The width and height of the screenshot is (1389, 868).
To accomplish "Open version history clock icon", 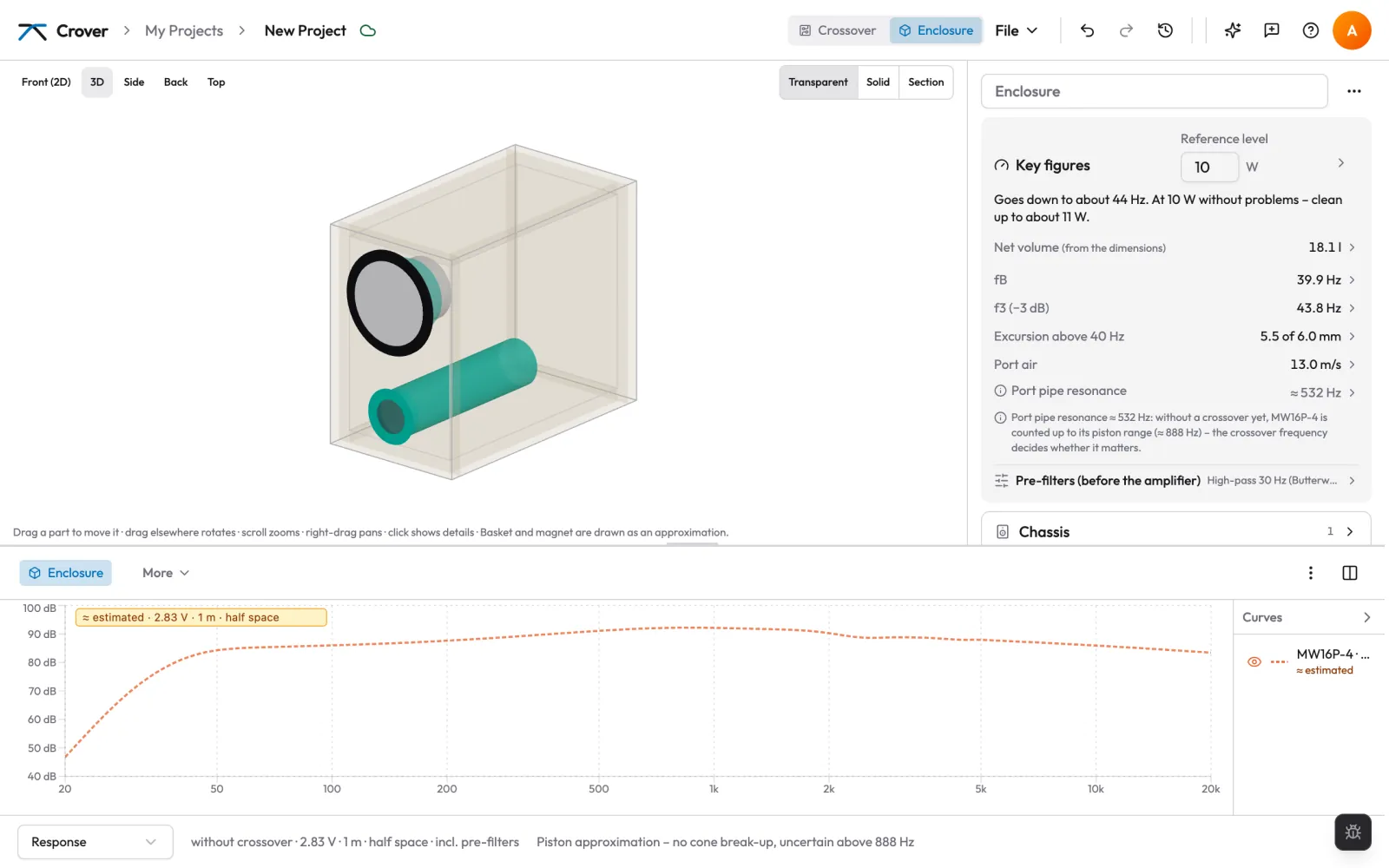I will 1165,30.
